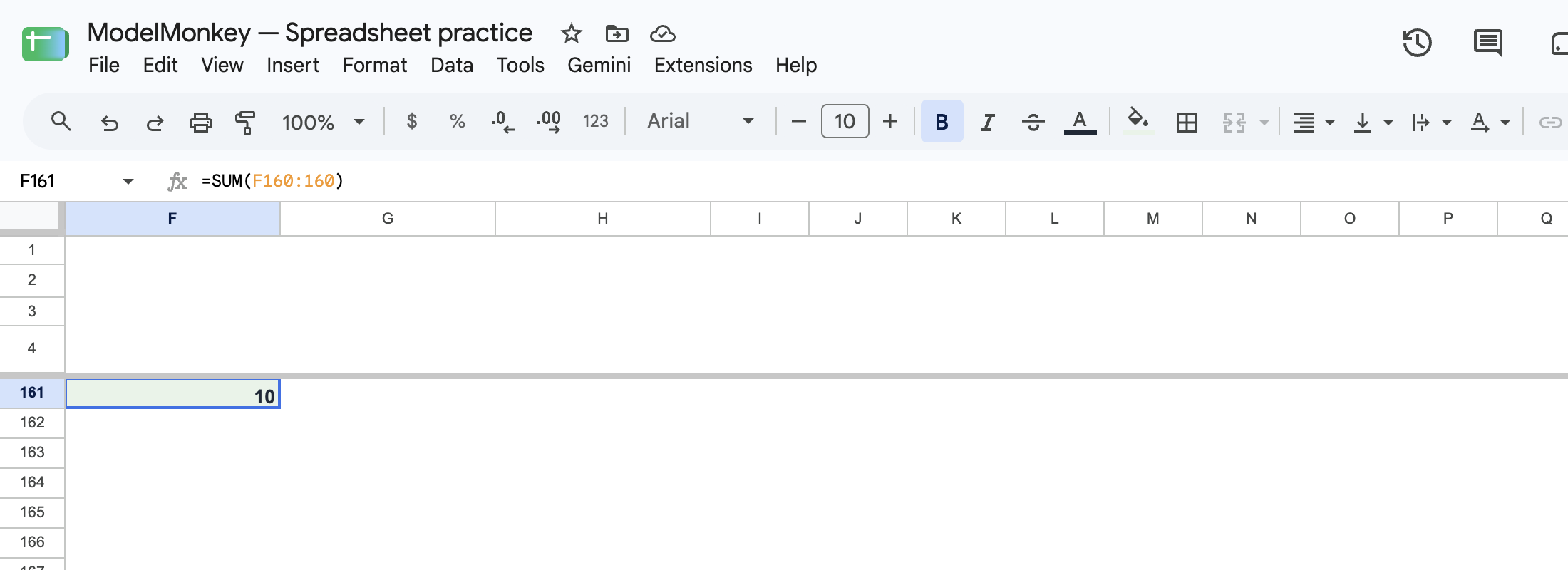Click the Move to folder icon

click(617, 33)
